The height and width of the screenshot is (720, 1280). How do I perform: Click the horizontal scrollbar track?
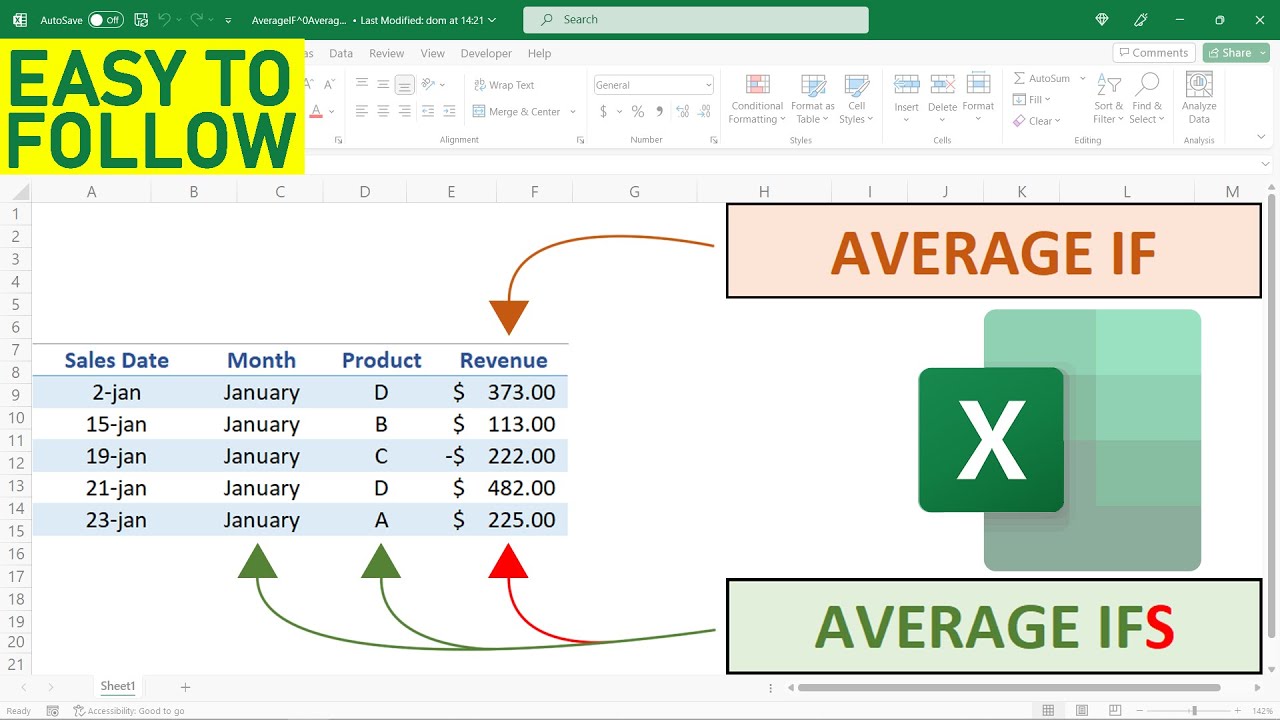(x=1009, y=688)
